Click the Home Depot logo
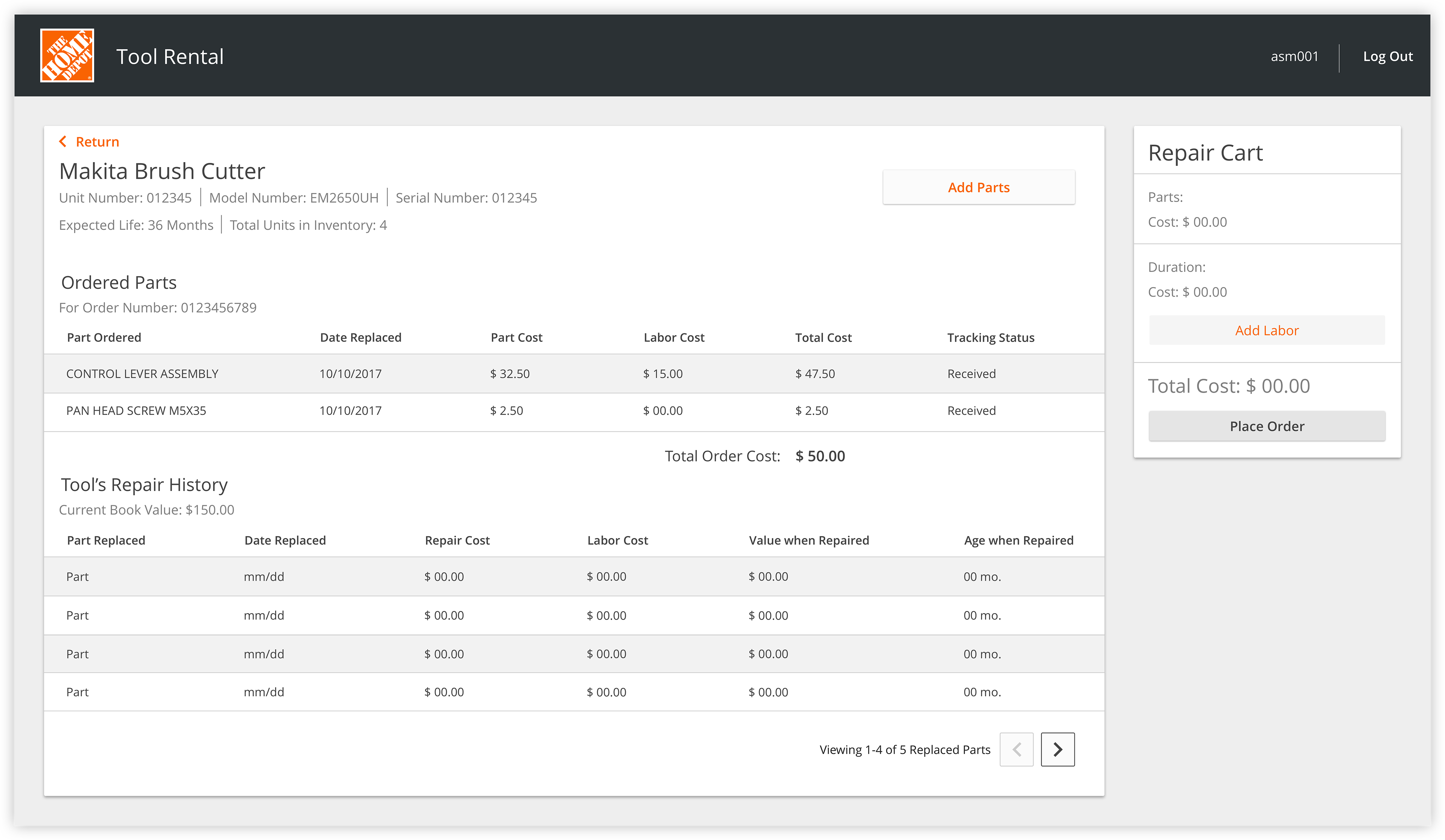This screenshot has height=840, width=1445. [67, 56]
